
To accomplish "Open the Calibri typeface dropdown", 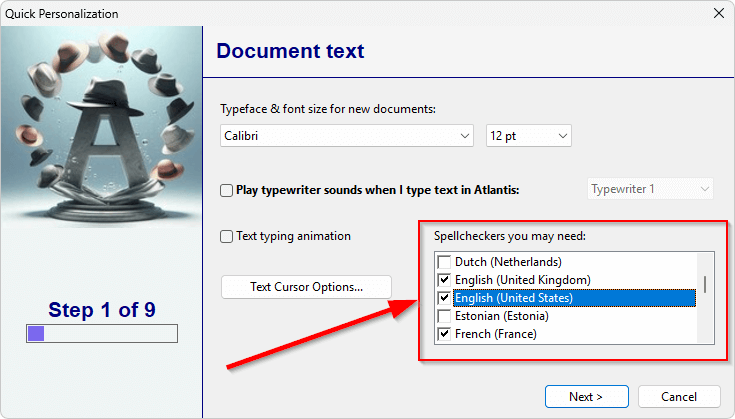I will pyautogui.click(x=465, y=136).
